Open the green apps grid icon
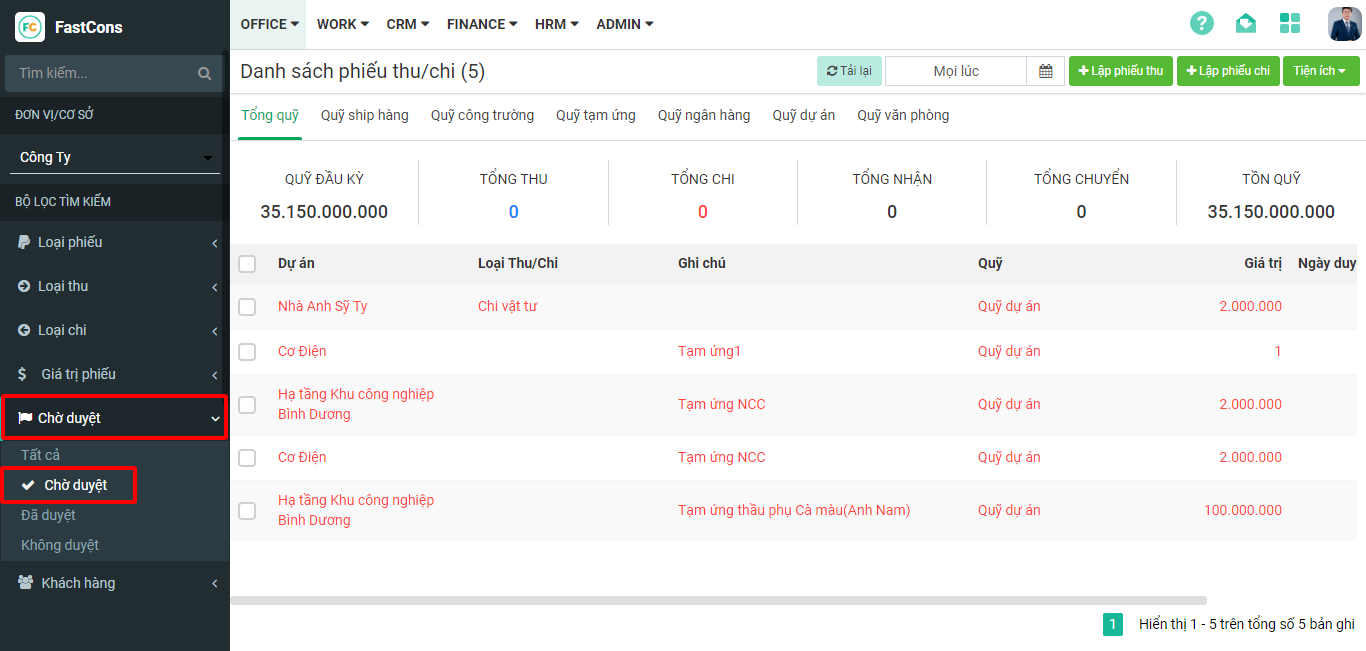 click(x=1290, y=24)
